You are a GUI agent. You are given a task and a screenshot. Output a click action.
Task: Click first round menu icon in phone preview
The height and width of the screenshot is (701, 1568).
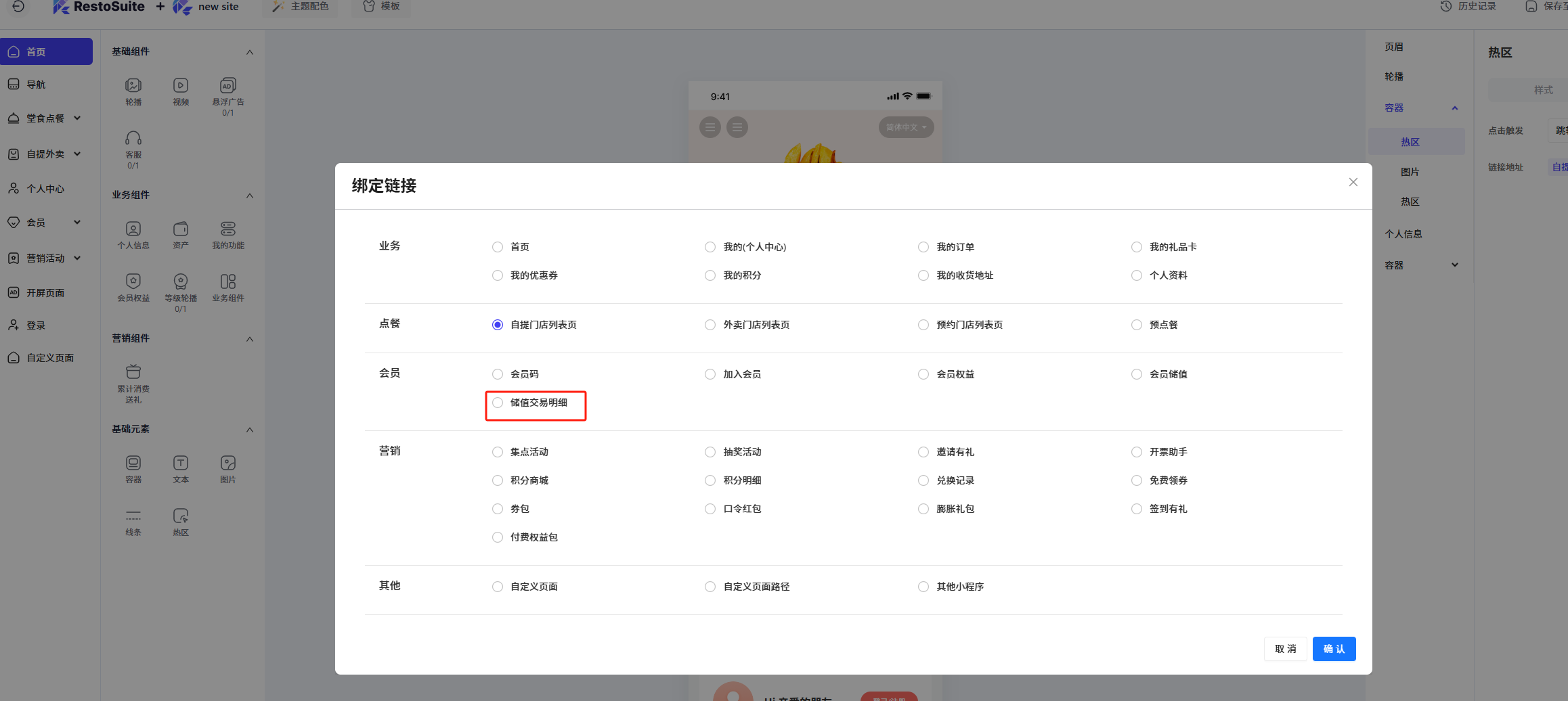(x=710, y=127)
